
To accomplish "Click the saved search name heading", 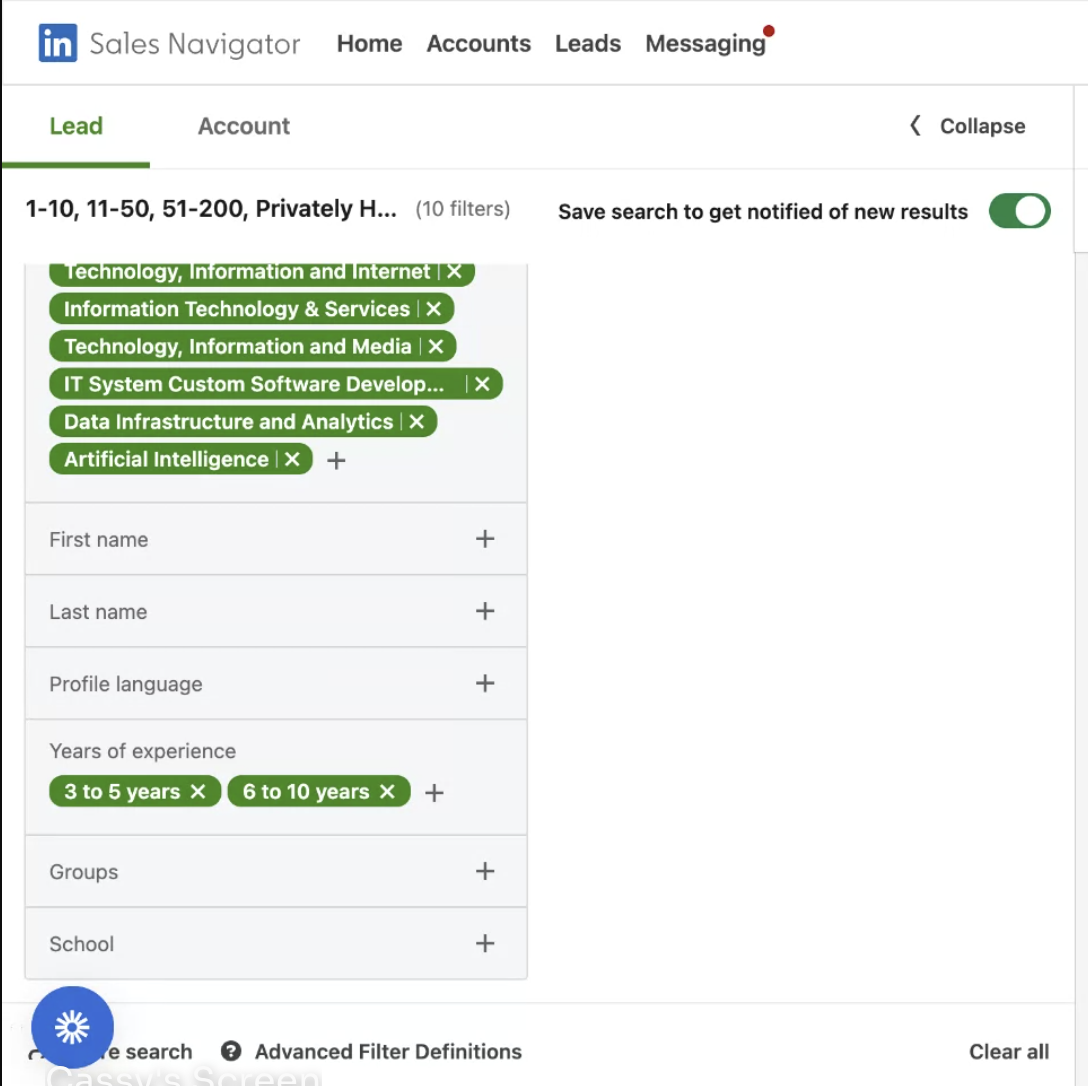I will pyautogui.click(x=211, y=208).
